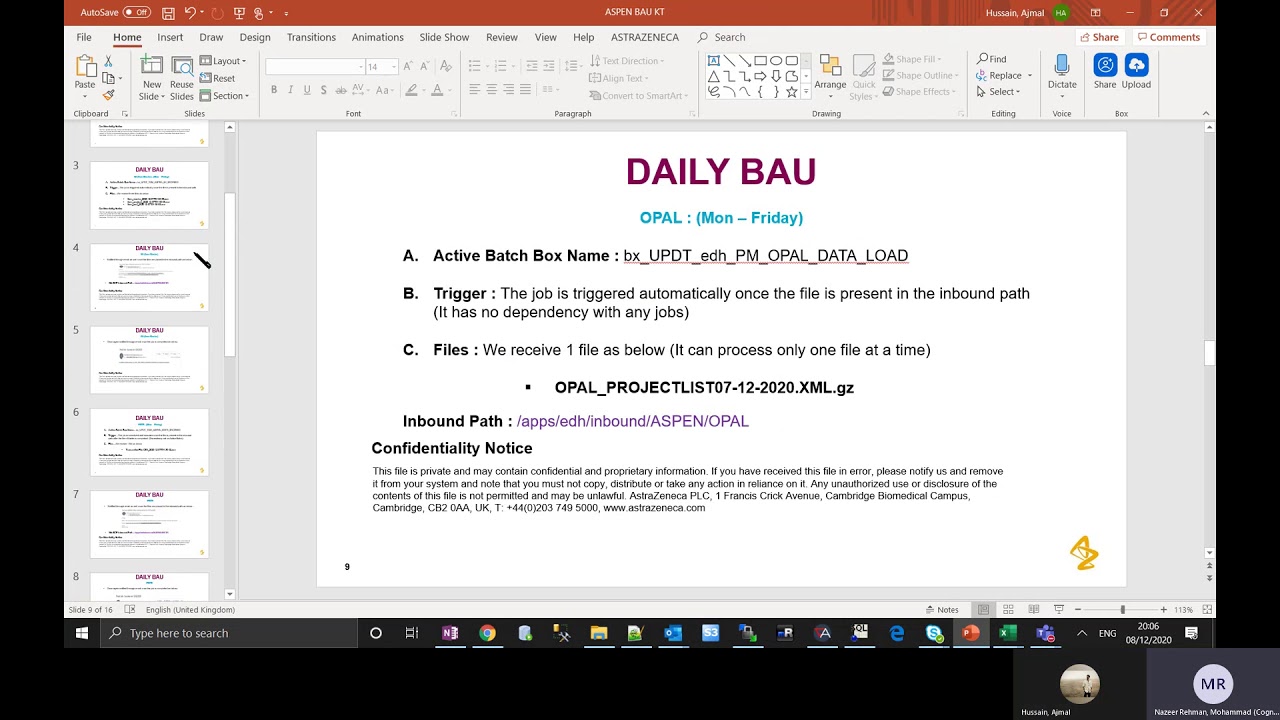Toggle the Notes pane in the status bar
Image resolution: width=1280 pixels, height=720 pixels.
pos(942,610)
